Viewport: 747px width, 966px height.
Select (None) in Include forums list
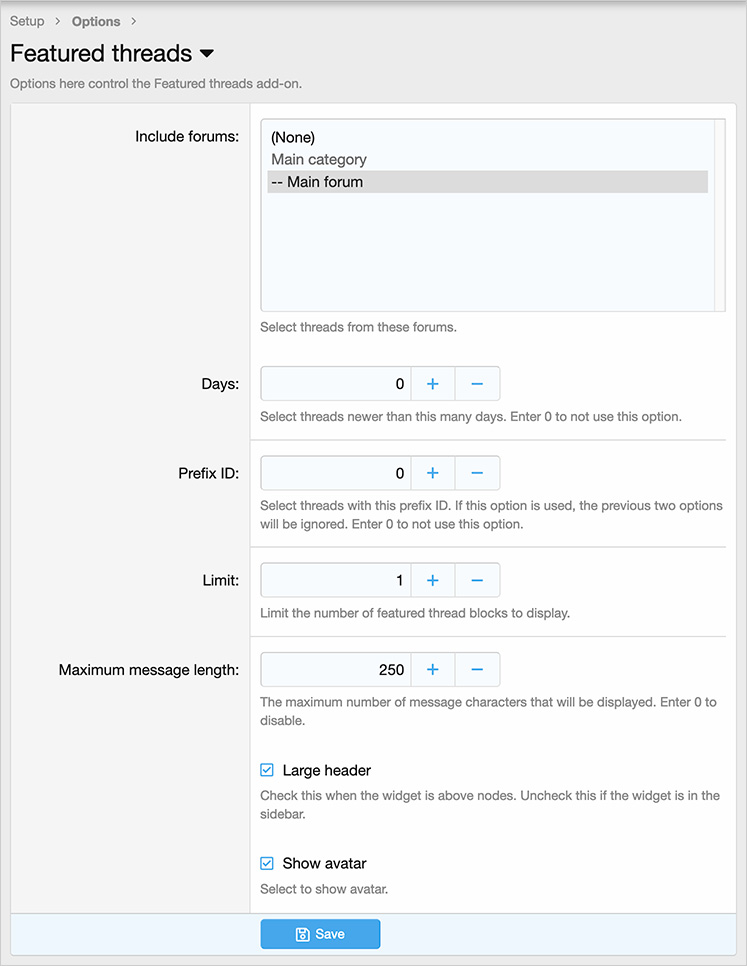point(293,137)
